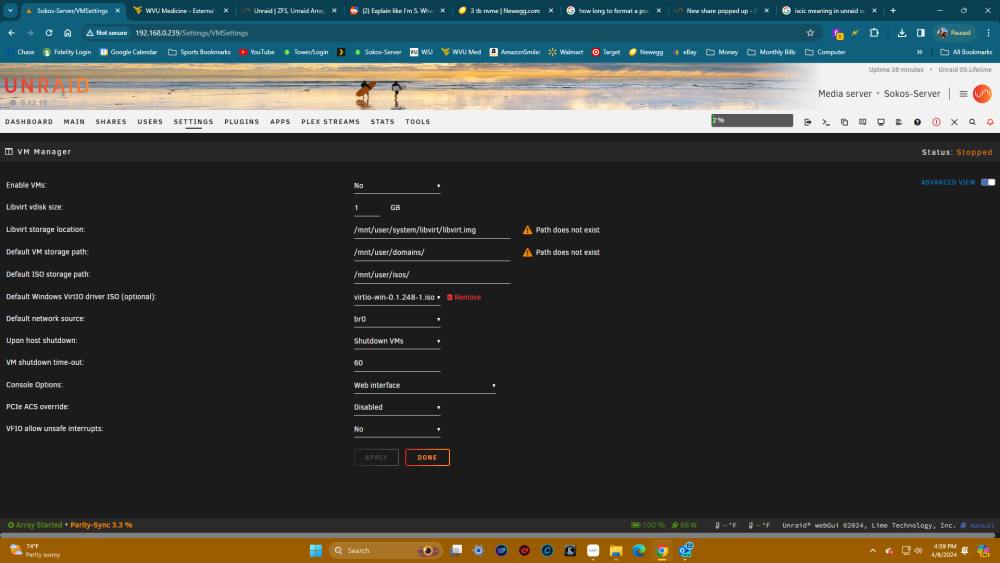Open File Explorer from taskbar
1000x563 pixels.
click(615, 550)
